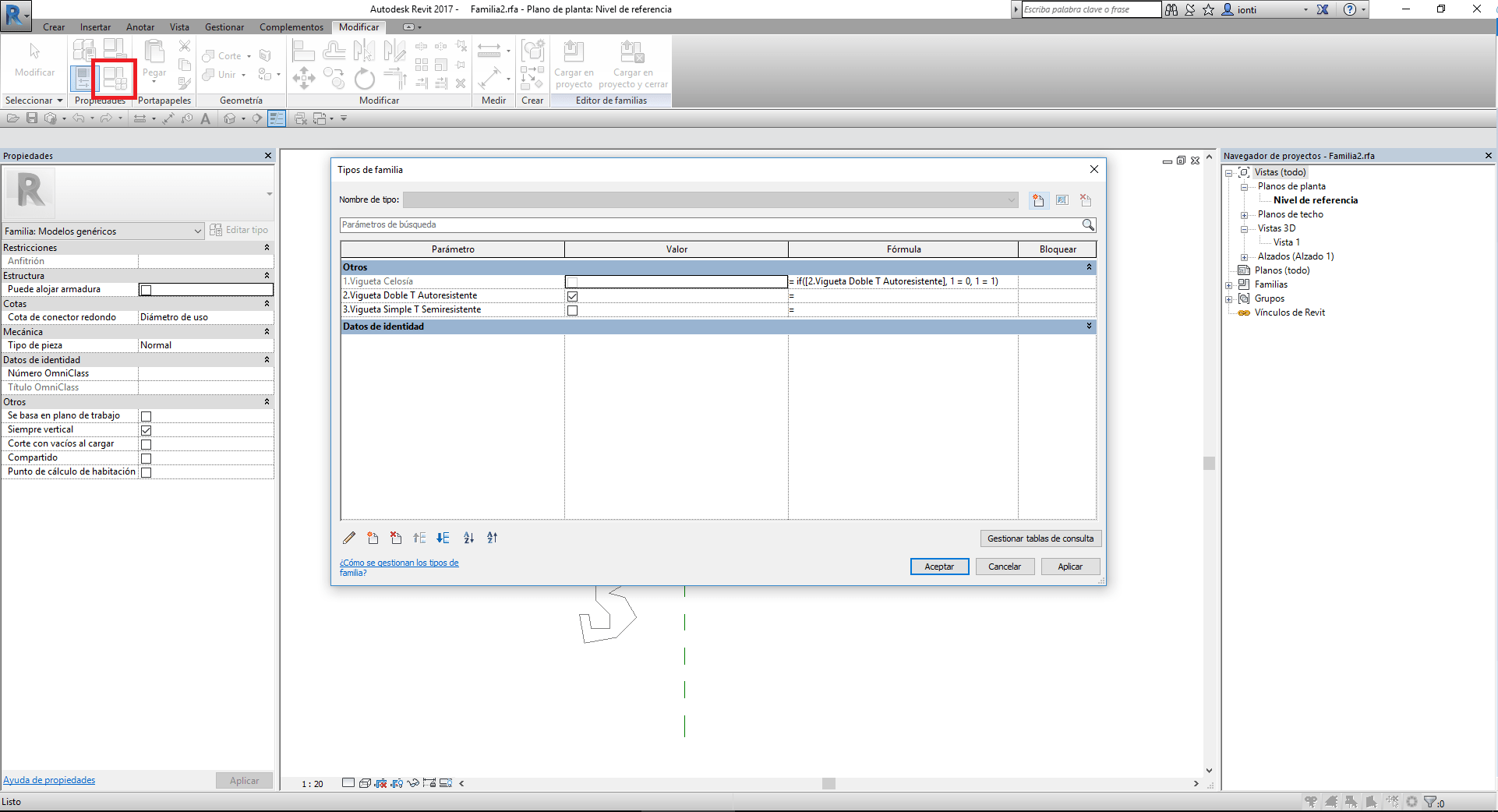
Task: Click the star Favorites icon
Action: click(1208, 9)
